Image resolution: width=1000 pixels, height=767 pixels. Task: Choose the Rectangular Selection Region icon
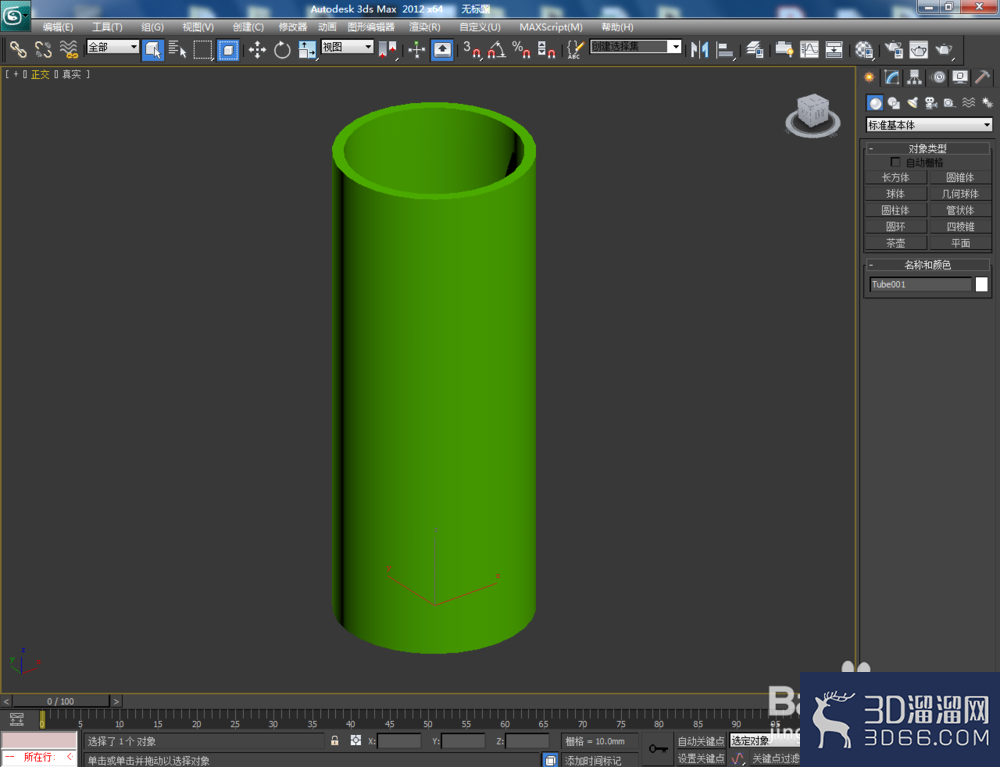click(x=203, y=49)
